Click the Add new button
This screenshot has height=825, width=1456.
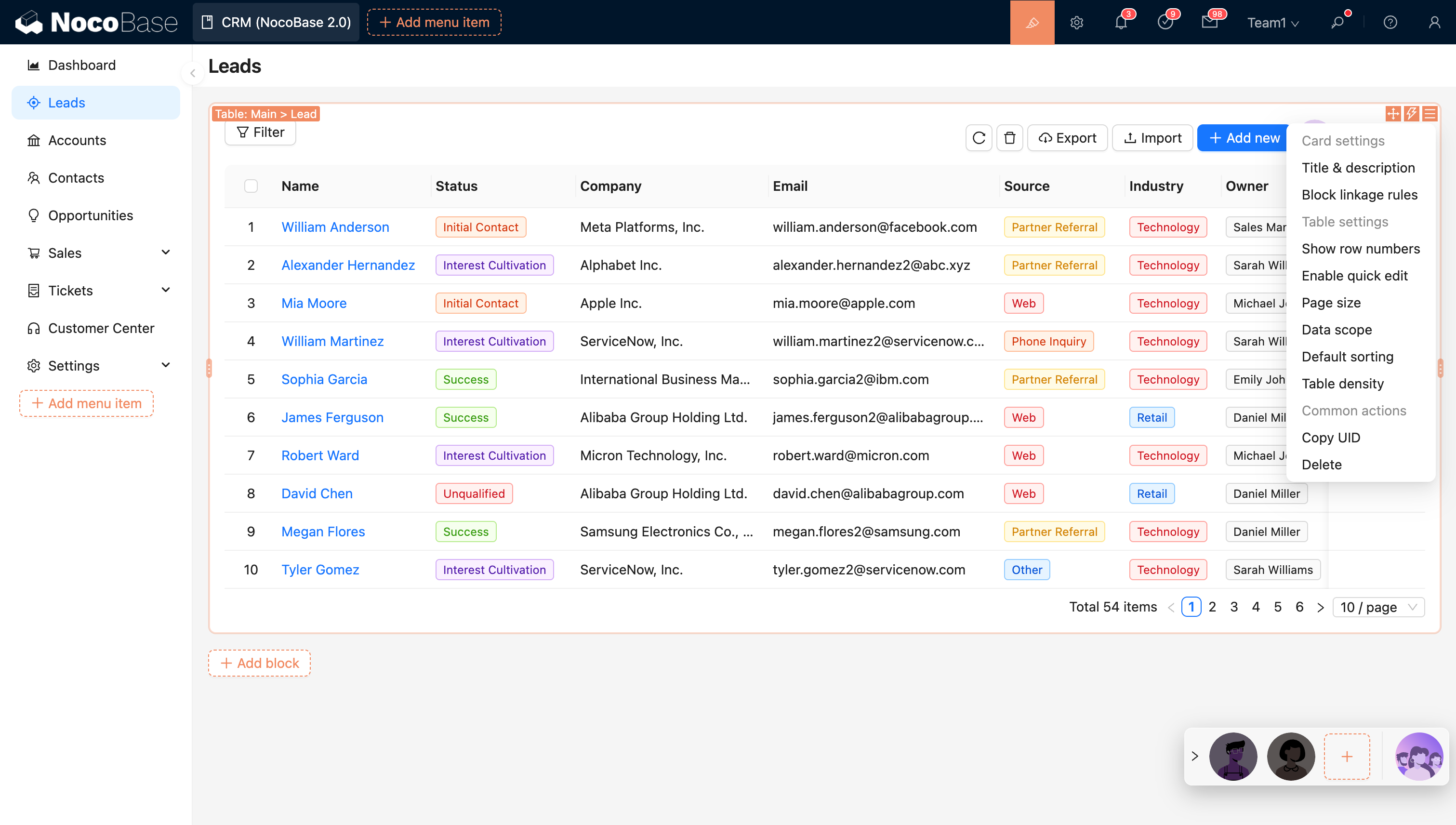(1244, 138)
